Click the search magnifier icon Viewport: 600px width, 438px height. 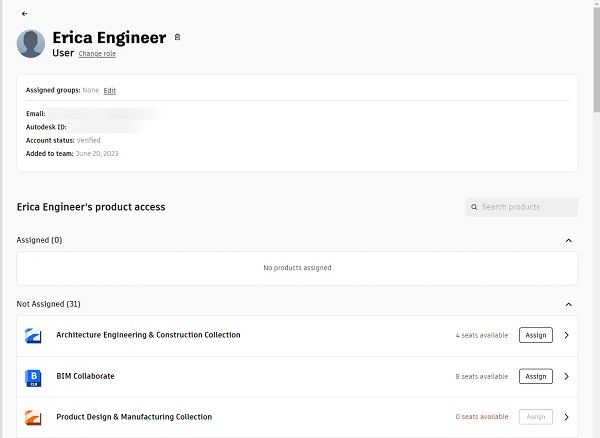(x=474, y=207)
